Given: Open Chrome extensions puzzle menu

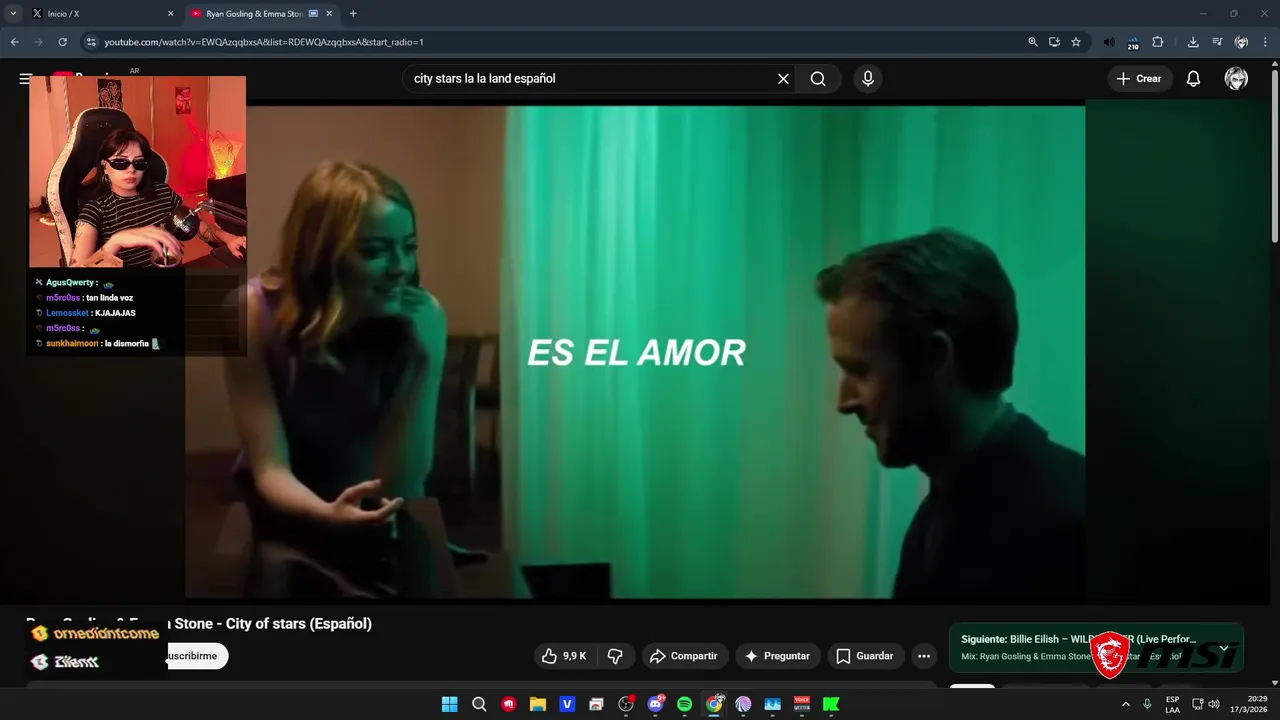Looking at the screenshot, I should (1158, 42).
